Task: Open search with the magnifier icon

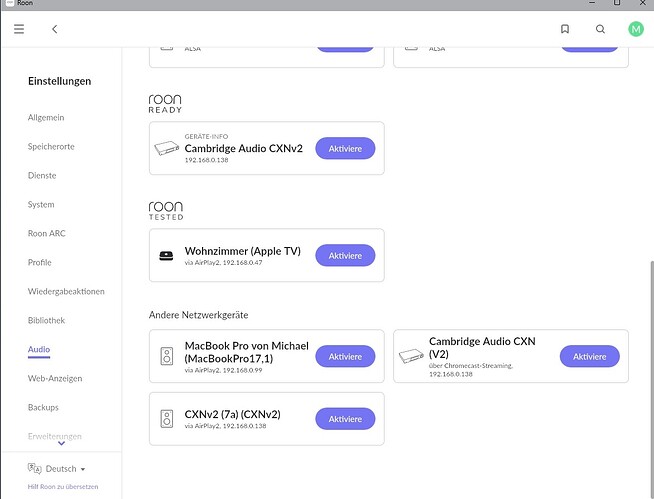Action: [x=600, y=29]
